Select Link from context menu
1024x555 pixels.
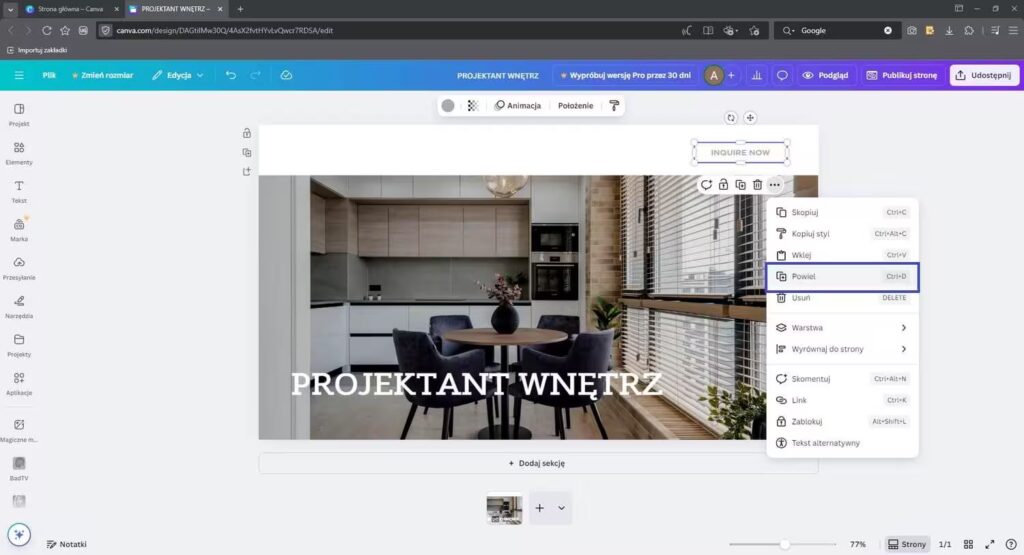click(842, 400)
